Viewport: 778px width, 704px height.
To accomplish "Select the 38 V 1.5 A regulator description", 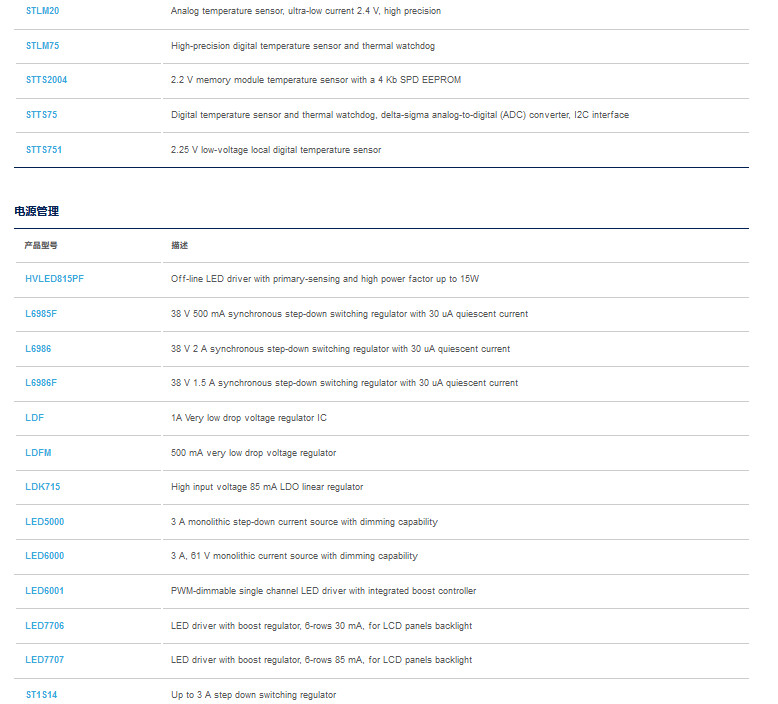I will [344, 383].
